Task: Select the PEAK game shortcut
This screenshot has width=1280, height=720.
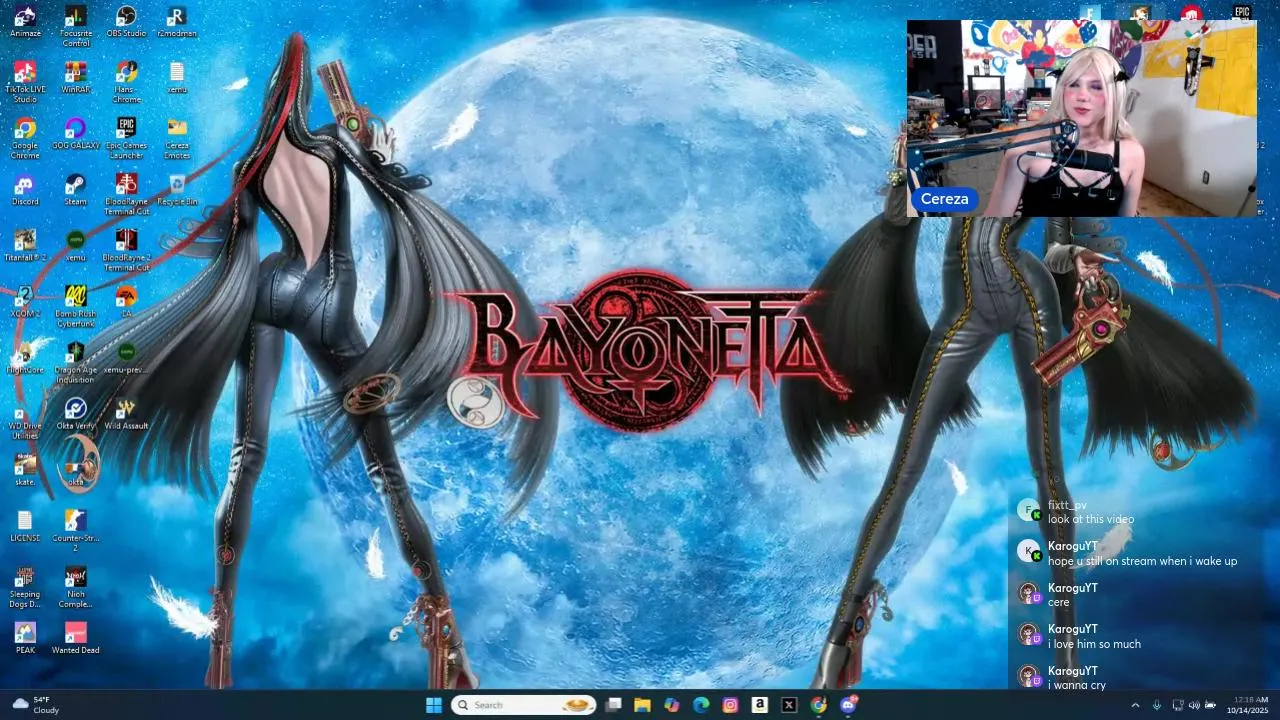Action: pyautogui.click(x=25, y=638)
